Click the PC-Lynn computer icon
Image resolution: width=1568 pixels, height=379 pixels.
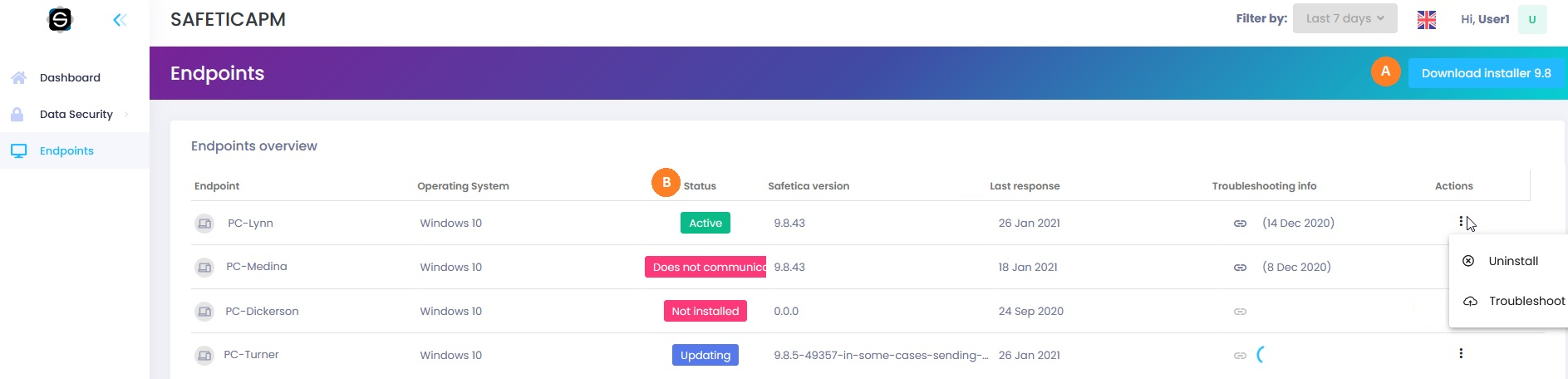(204, 224)
